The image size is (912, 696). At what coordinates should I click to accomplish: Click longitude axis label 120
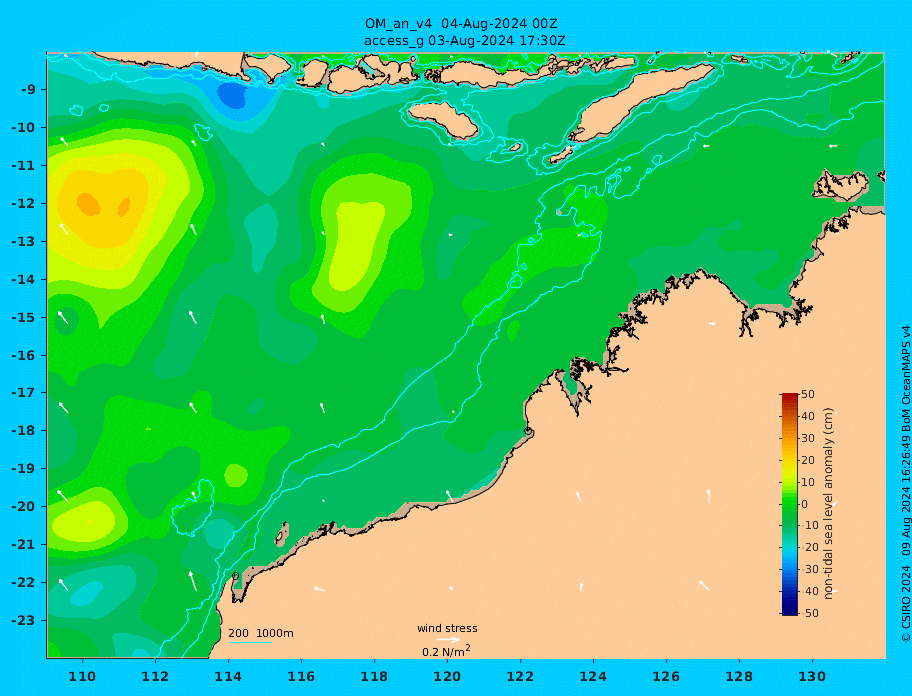(447, 676)
